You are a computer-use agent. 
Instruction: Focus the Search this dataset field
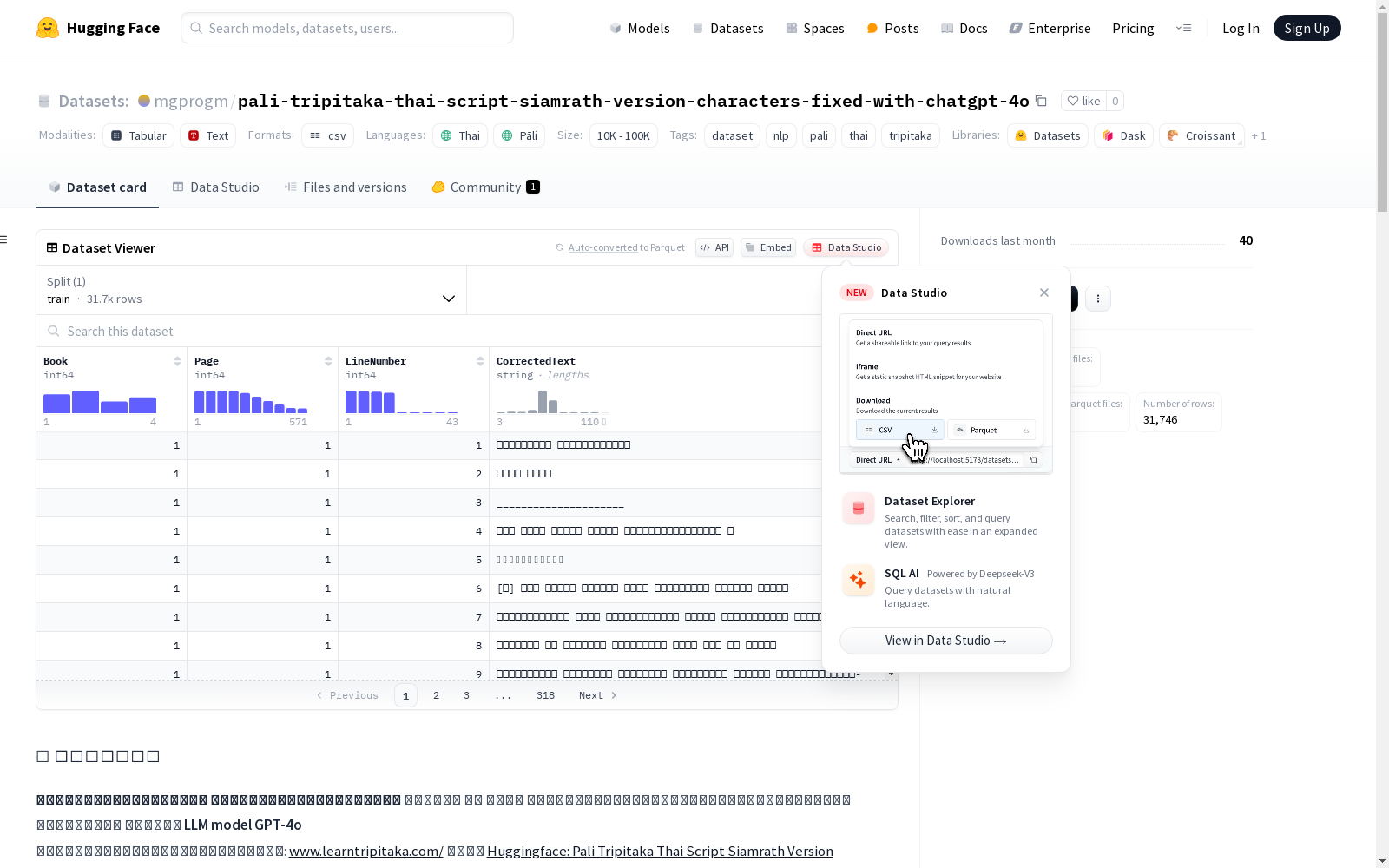429,331
